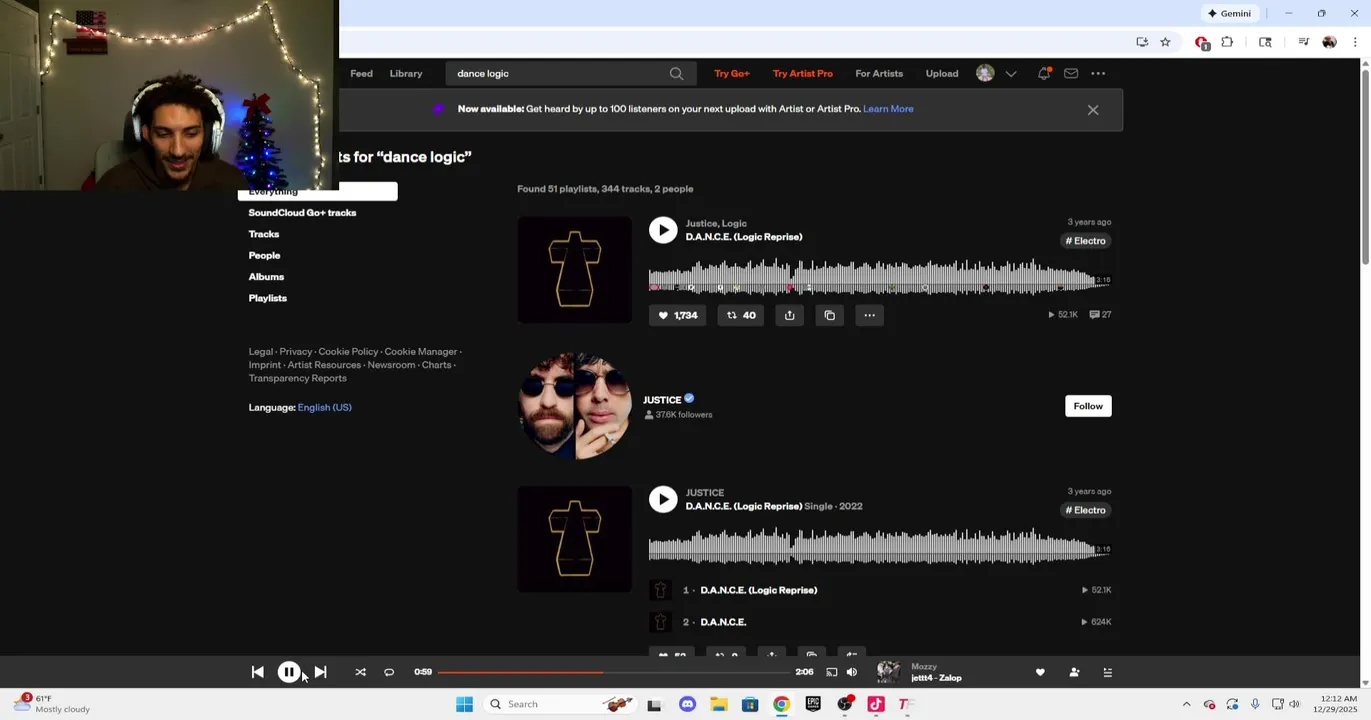
Task: Filter results by Playlists
Action: tap(267, 298)
